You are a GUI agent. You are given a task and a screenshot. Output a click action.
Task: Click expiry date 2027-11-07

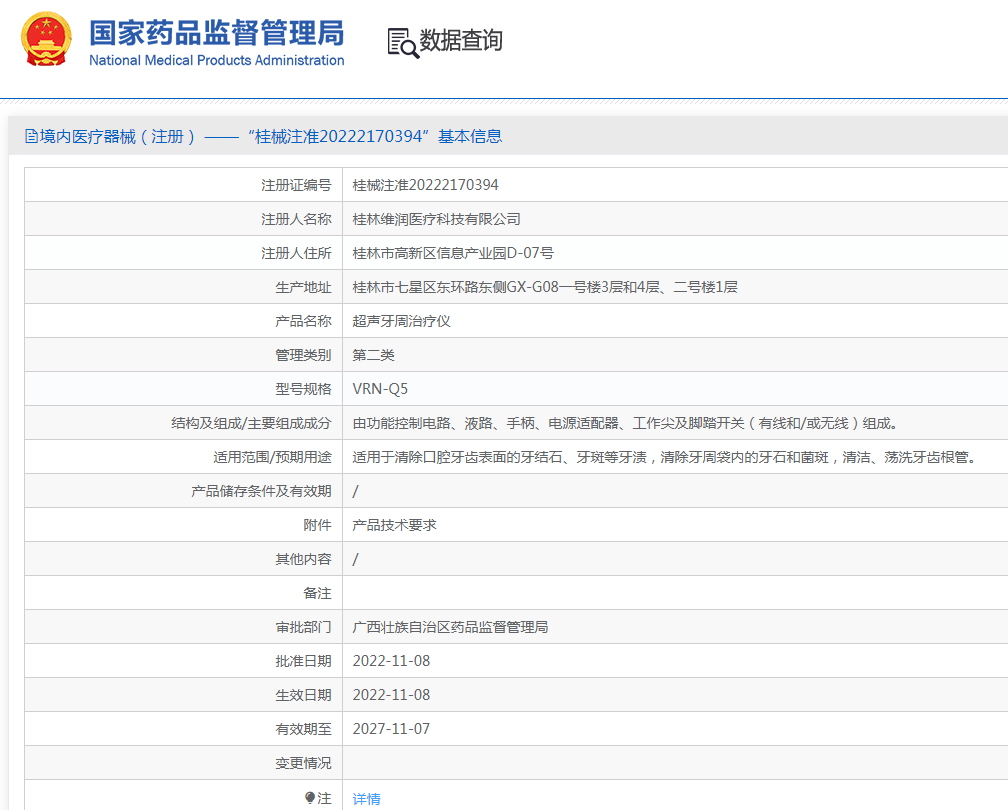click(392, 729)
